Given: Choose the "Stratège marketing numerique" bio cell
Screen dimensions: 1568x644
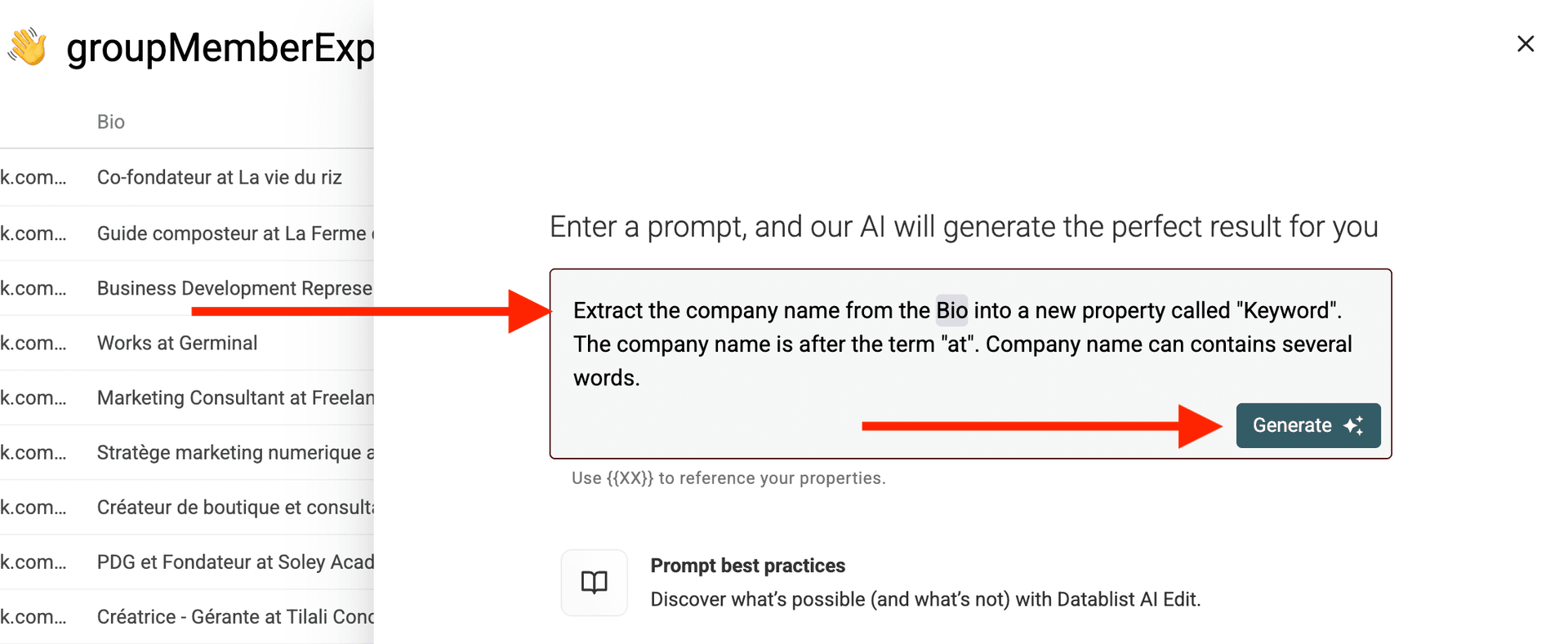Looking at the screenshot, I should coord(234,453).
